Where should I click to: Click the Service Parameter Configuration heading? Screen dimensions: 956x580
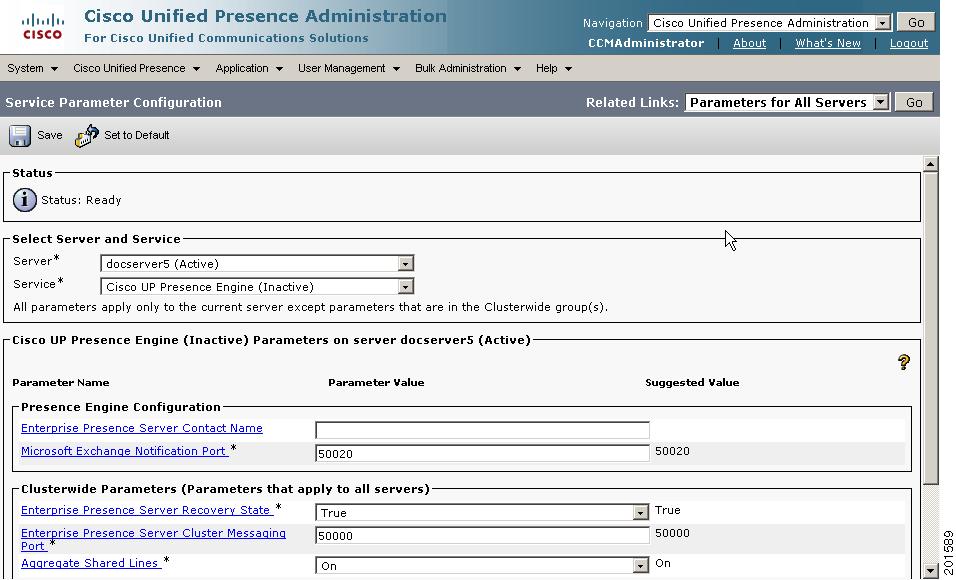(113, 102)
